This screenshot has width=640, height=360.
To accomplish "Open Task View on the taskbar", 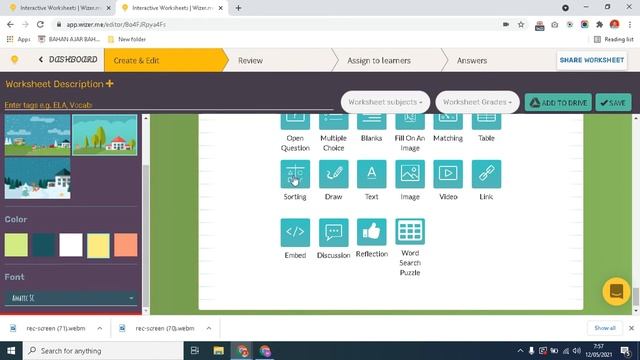I will tap(195, 351).
